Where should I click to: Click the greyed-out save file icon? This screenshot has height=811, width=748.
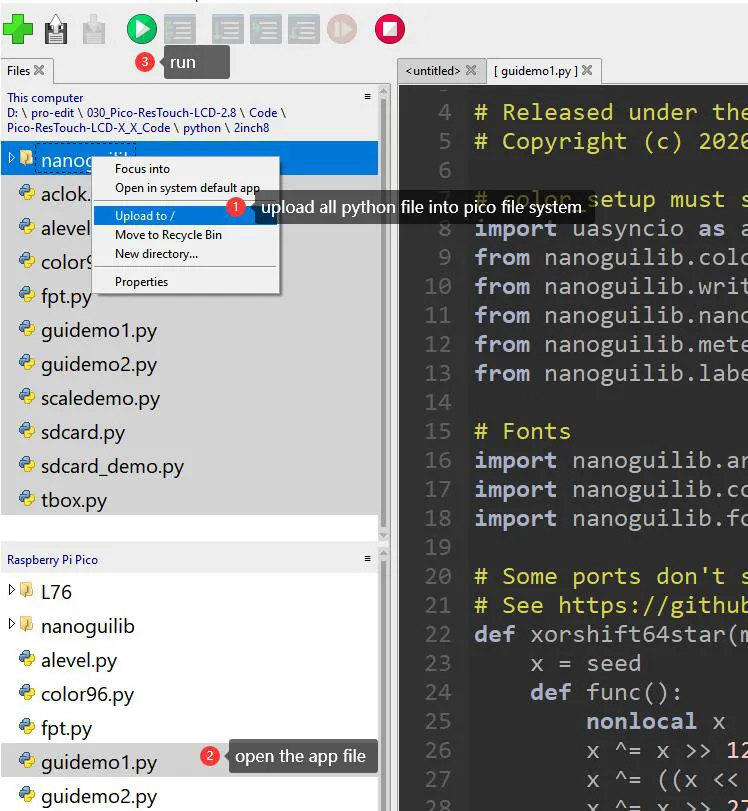94,29
